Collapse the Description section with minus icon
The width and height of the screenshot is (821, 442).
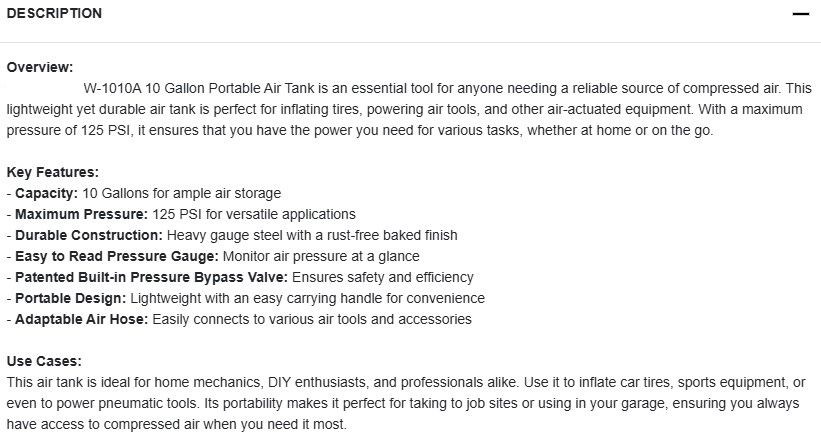coord(800,14)
